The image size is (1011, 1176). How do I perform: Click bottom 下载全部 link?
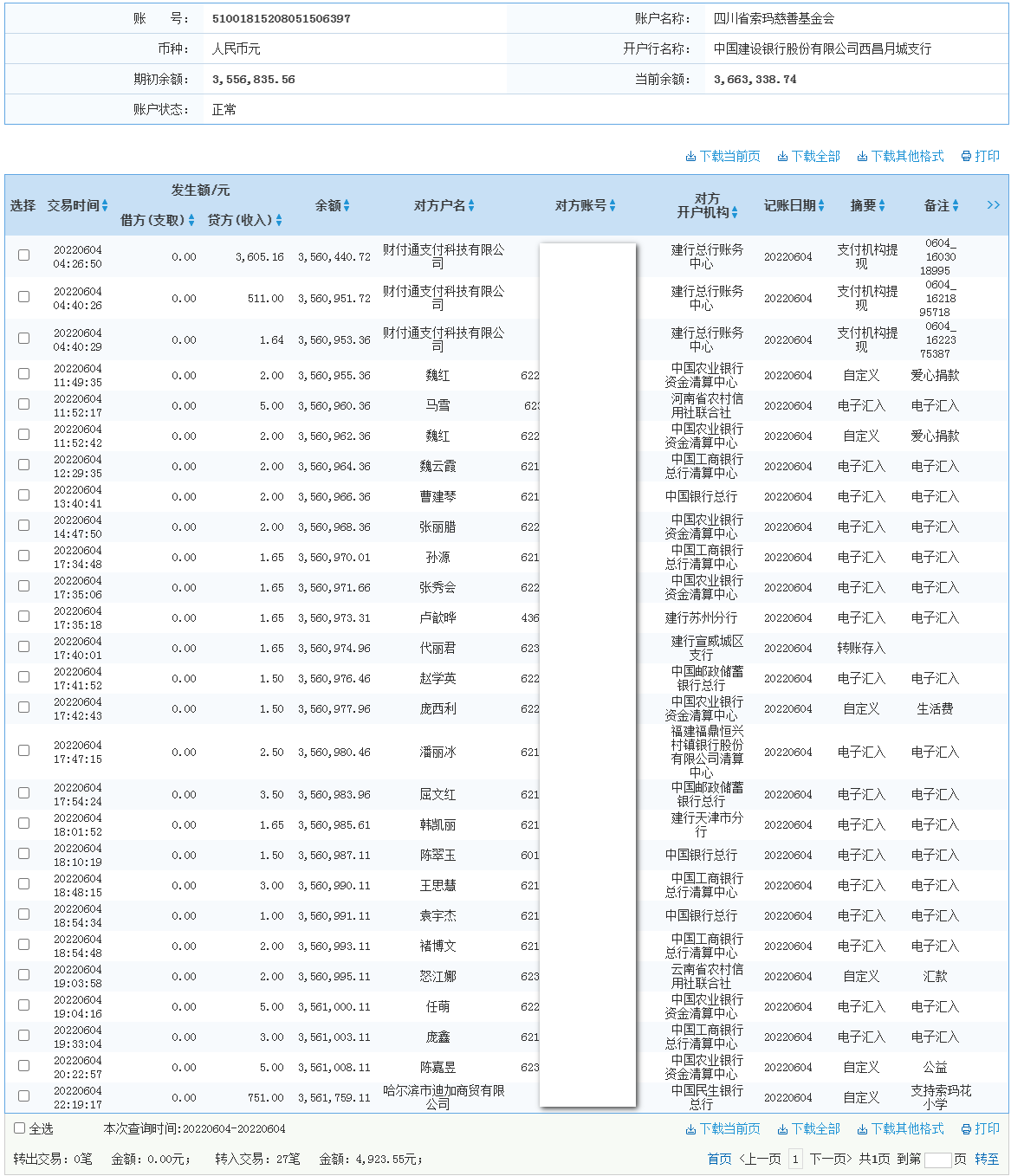pos(816,1129)
